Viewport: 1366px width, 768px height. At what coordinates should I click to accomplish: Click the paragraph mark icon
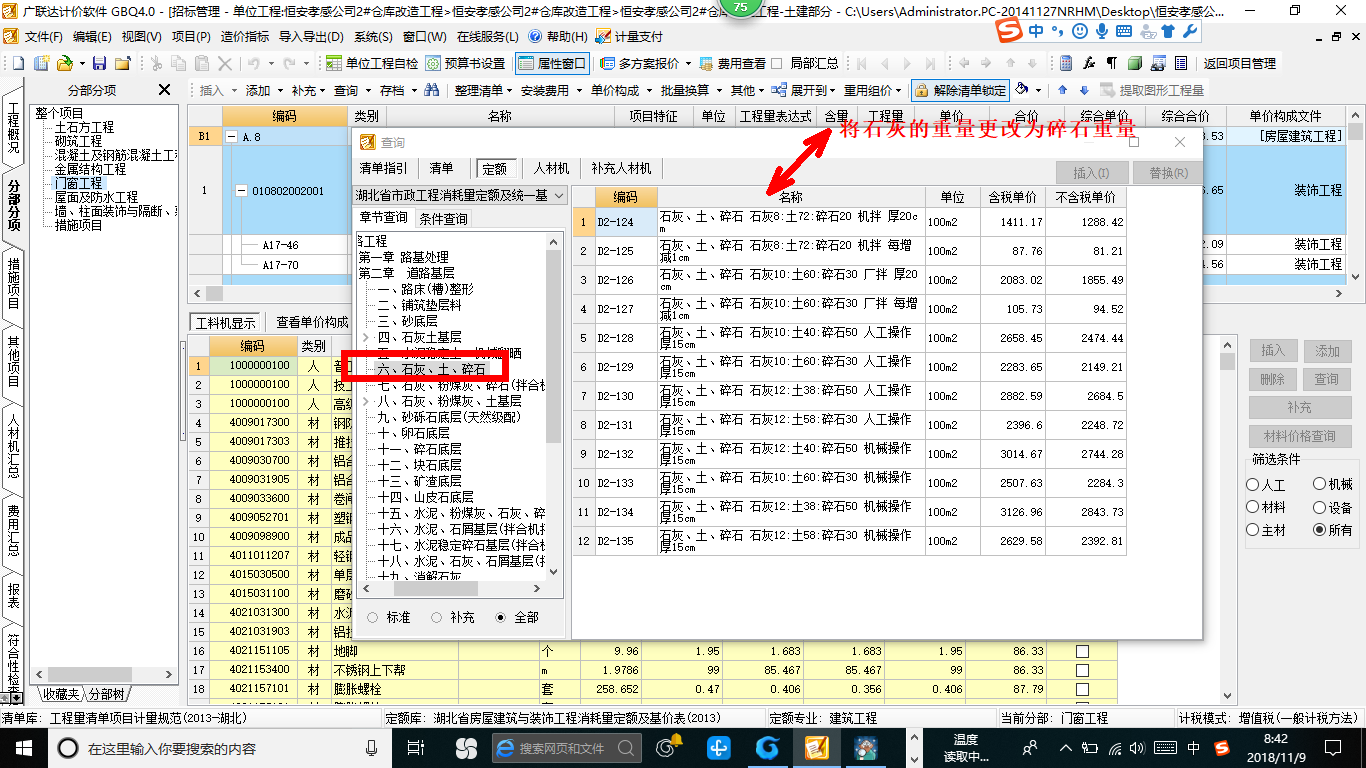1111,63
